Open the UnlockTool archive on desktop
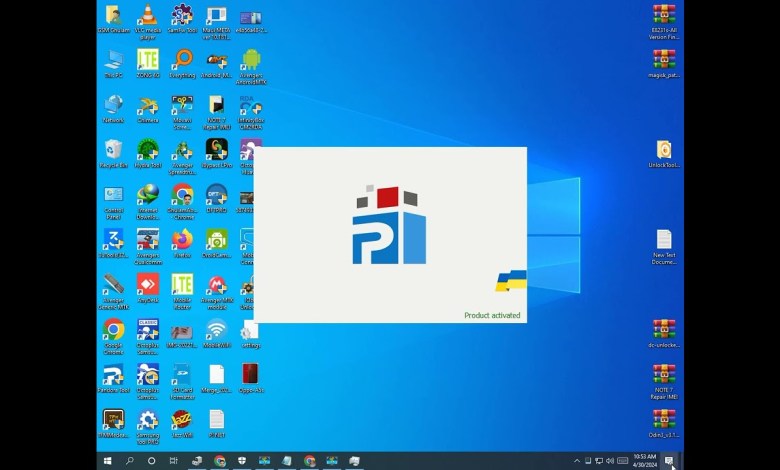The height and width of the screenshot is (470, 780). pos(664,151)
